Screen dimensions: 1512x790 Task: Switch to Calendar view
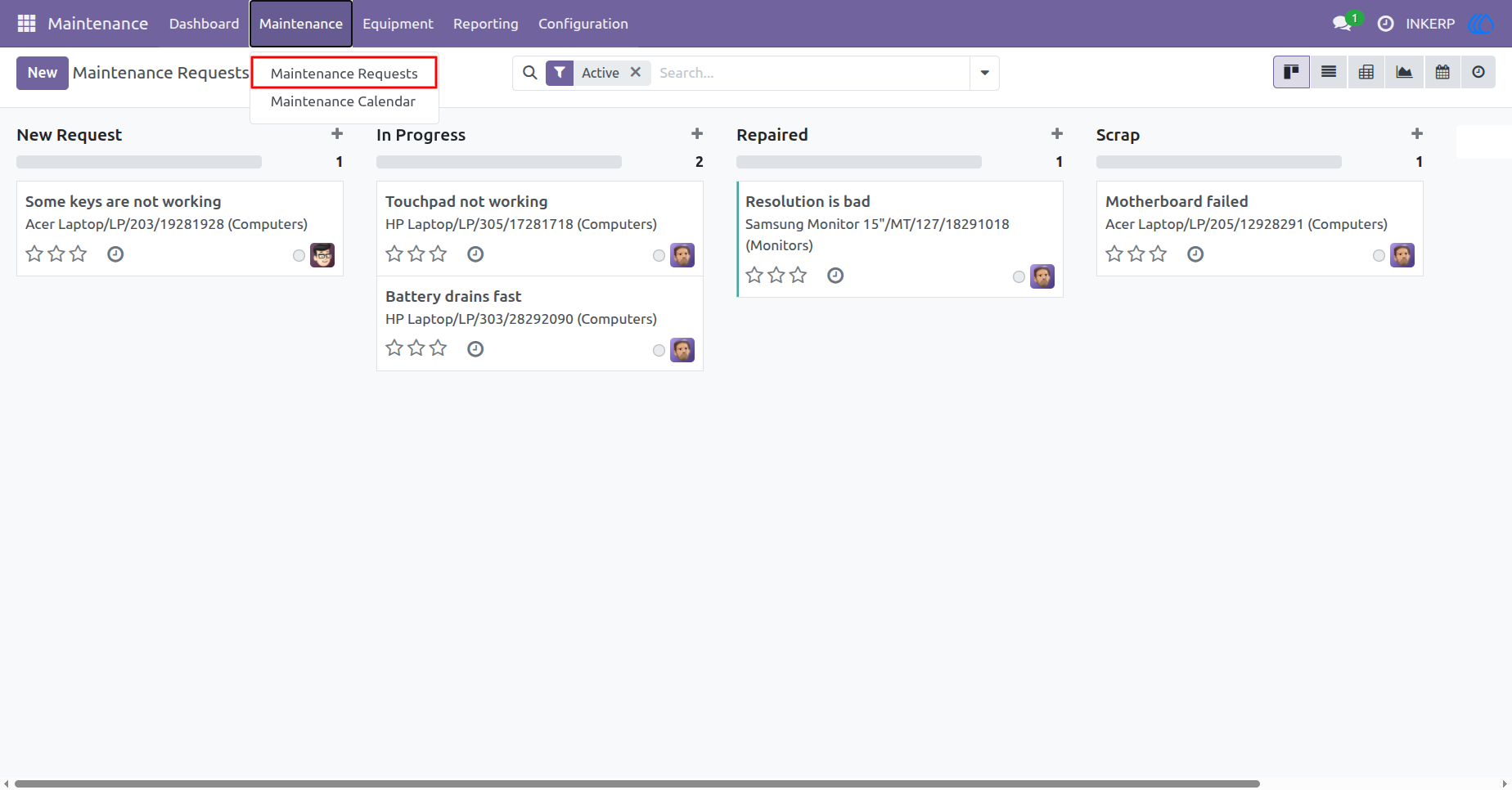[x=1442, y=72]
